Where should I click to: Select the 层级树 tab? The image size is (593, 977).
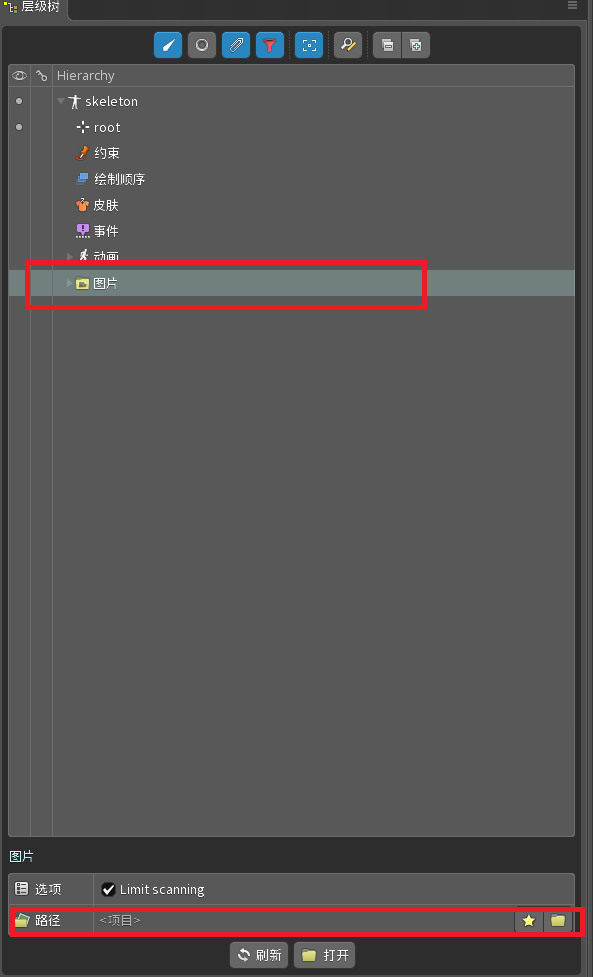click(x=34, y=8)
